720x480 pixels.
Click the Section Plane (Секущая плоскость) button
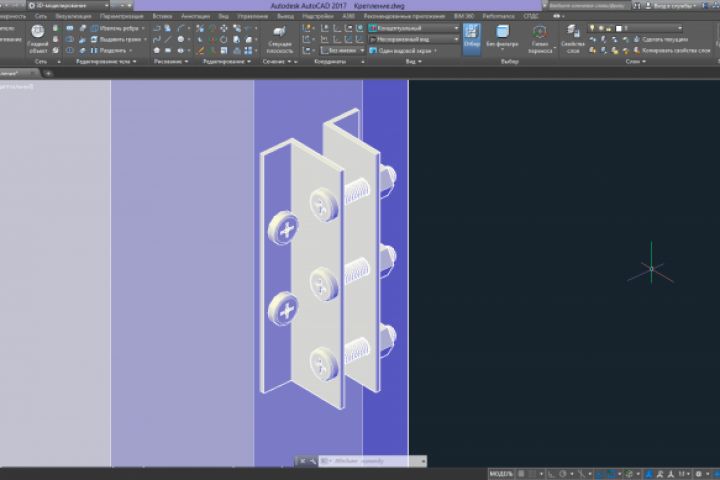(x=279, y=40)
